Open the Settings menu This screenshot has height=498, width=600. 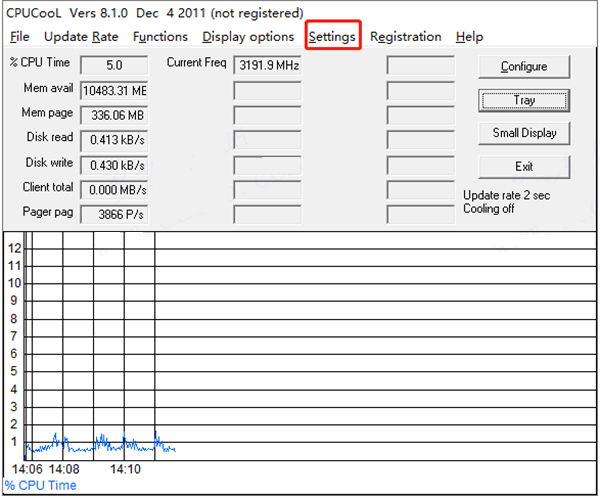(332, 37)
